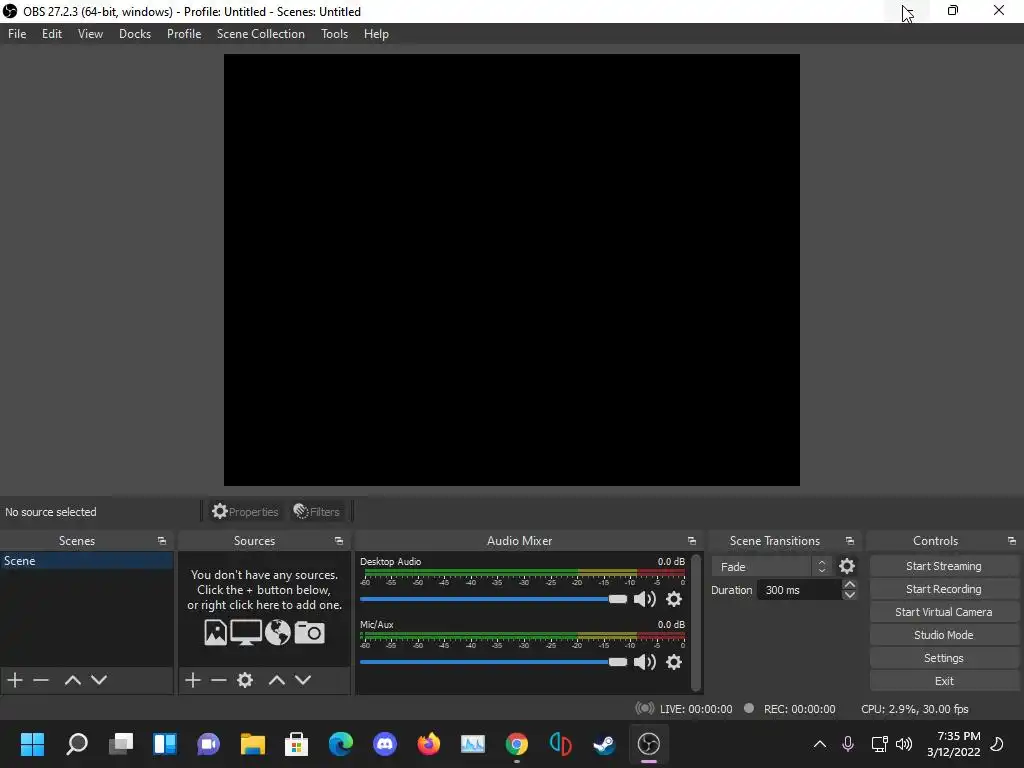This screenshot has height=768, width=1024.
Task: Open Steam from the taskbar
Action: click(x=604, y=743)
